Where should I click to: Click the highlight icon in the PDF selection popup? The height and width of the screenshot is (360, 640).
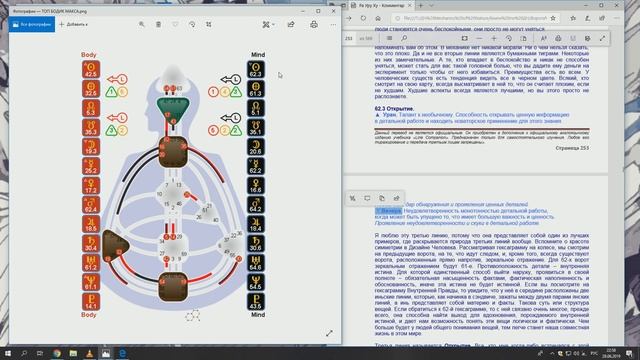(352, 198)
